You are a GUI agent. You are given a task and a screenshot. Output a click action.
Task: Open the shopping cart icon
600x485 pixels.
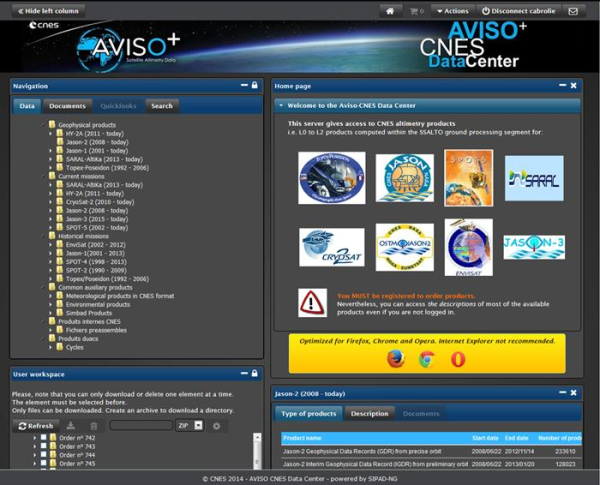(416, 11)
